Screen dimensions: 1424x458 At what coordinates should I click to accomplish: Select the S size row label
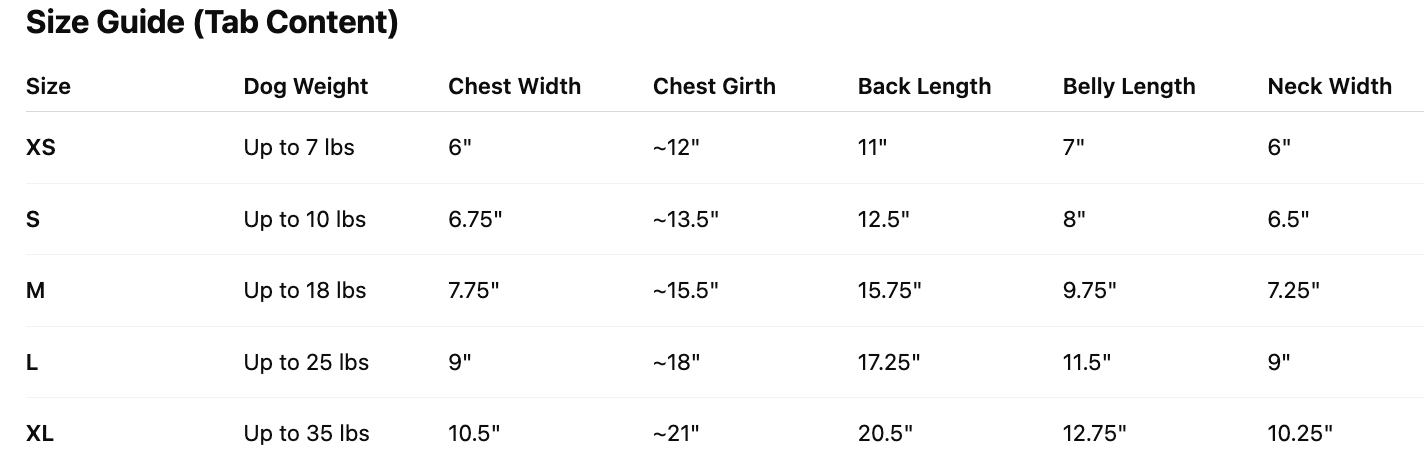coord(33,219)
